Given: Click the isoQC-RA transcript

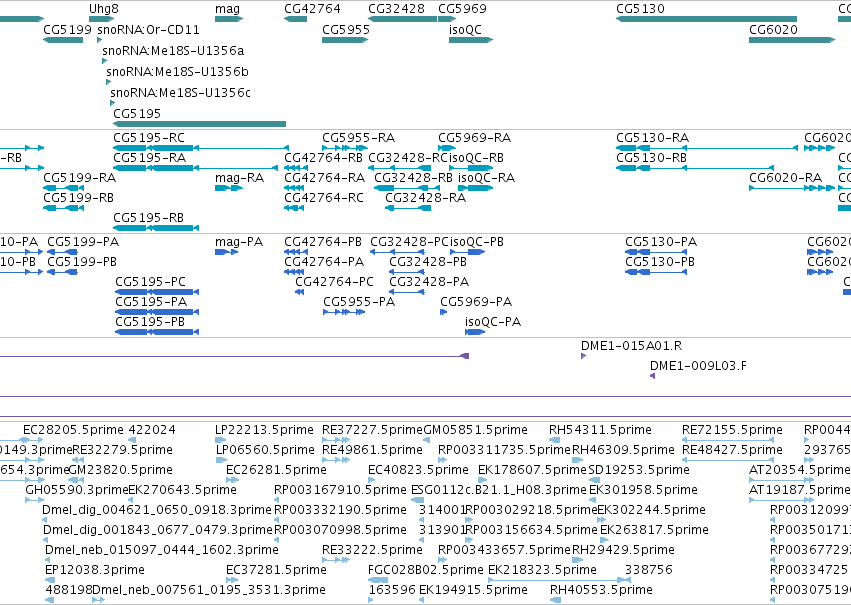Looking at the screenshot, I should (475, 188).
